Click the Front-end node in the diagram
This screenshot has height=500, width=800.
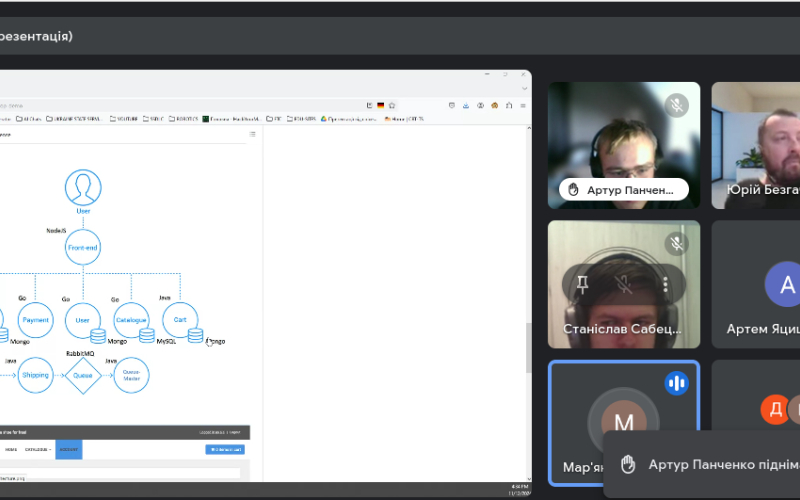point(83,247)
